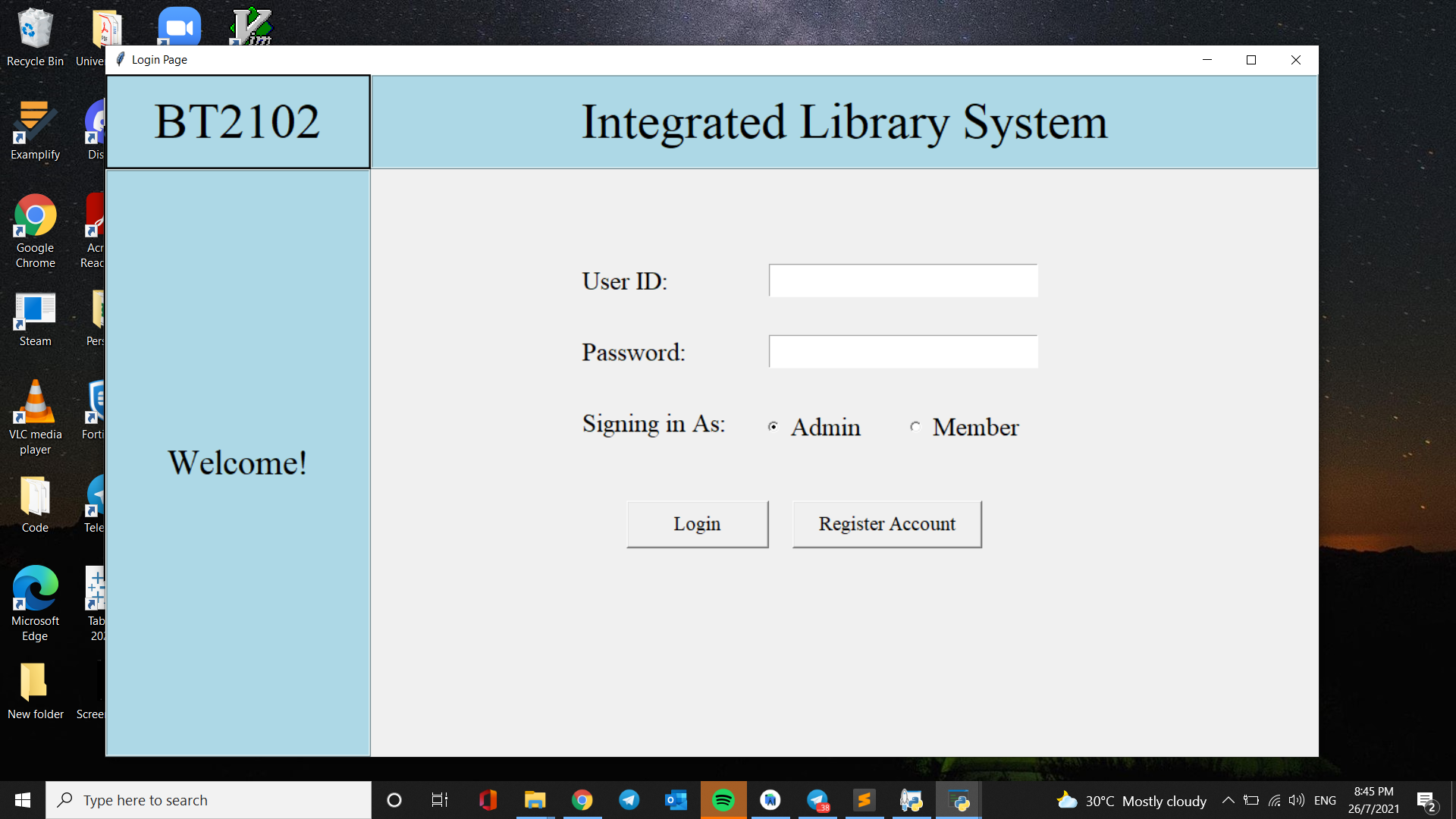Click the Register Account button
Image resolution: width=1456 pixels, height=819 pixels.
point(886,523)
